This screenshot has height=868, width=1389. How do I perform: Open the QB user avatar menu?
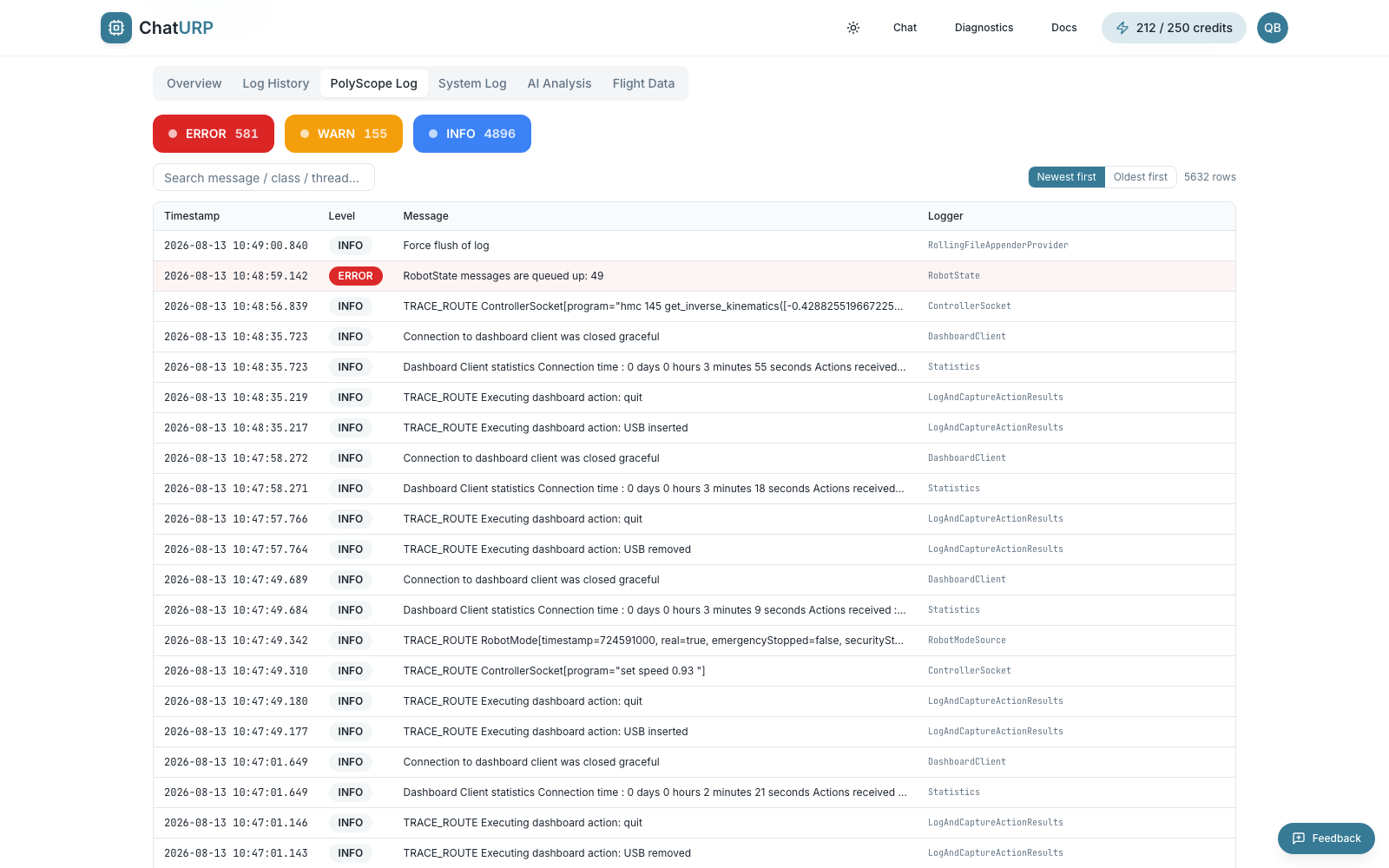[x=1273, y=28]
